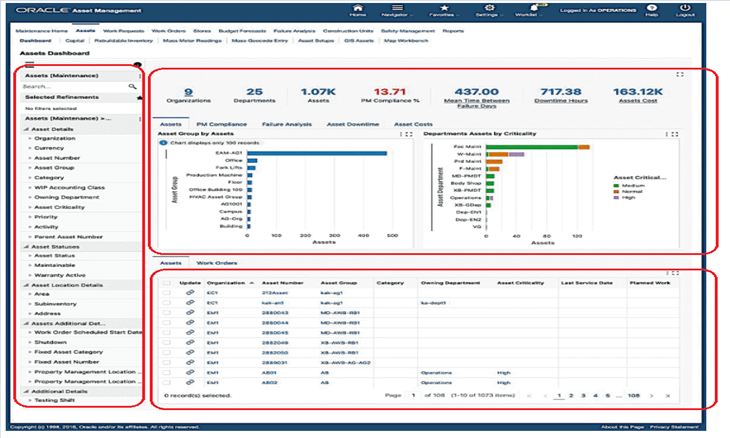
Task: Check the row checkbox for asset 212Asset
Action: 167,292
